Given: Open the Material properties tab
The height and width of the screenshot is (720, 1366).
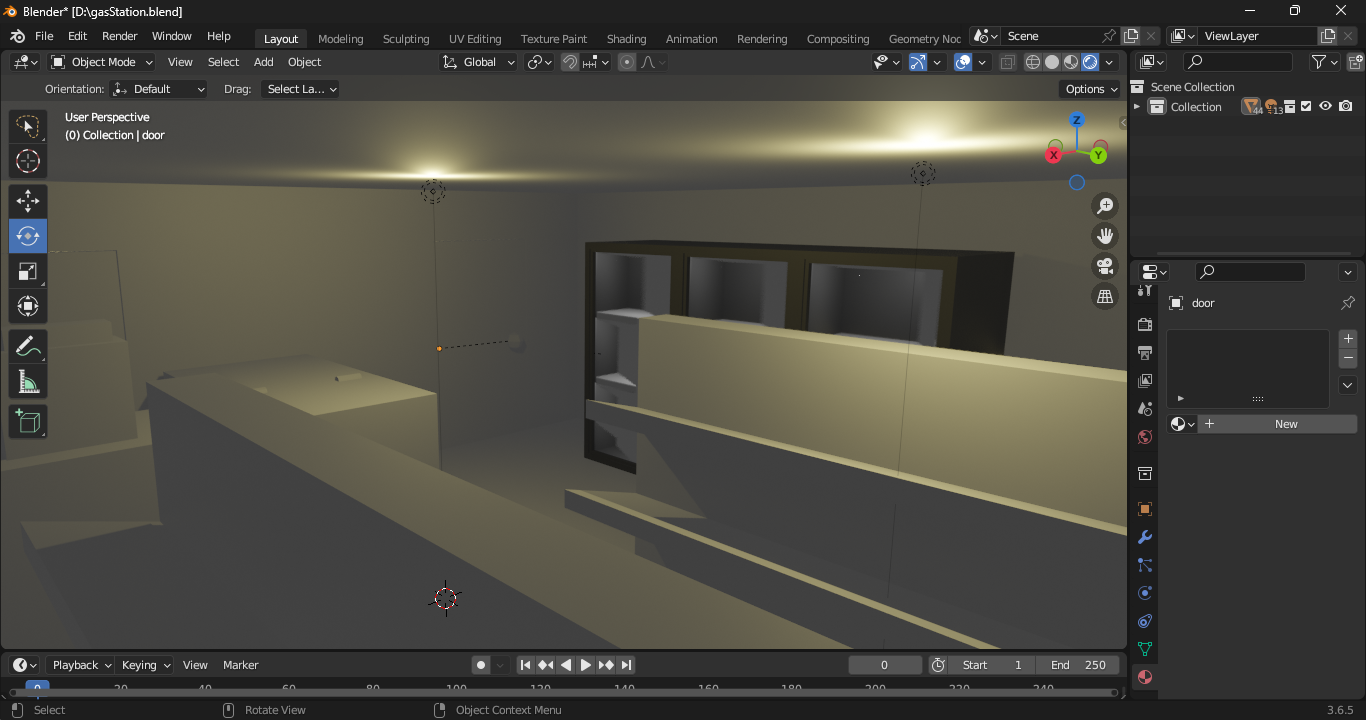Looking at the screenshot, I should tap(1145, 677).
